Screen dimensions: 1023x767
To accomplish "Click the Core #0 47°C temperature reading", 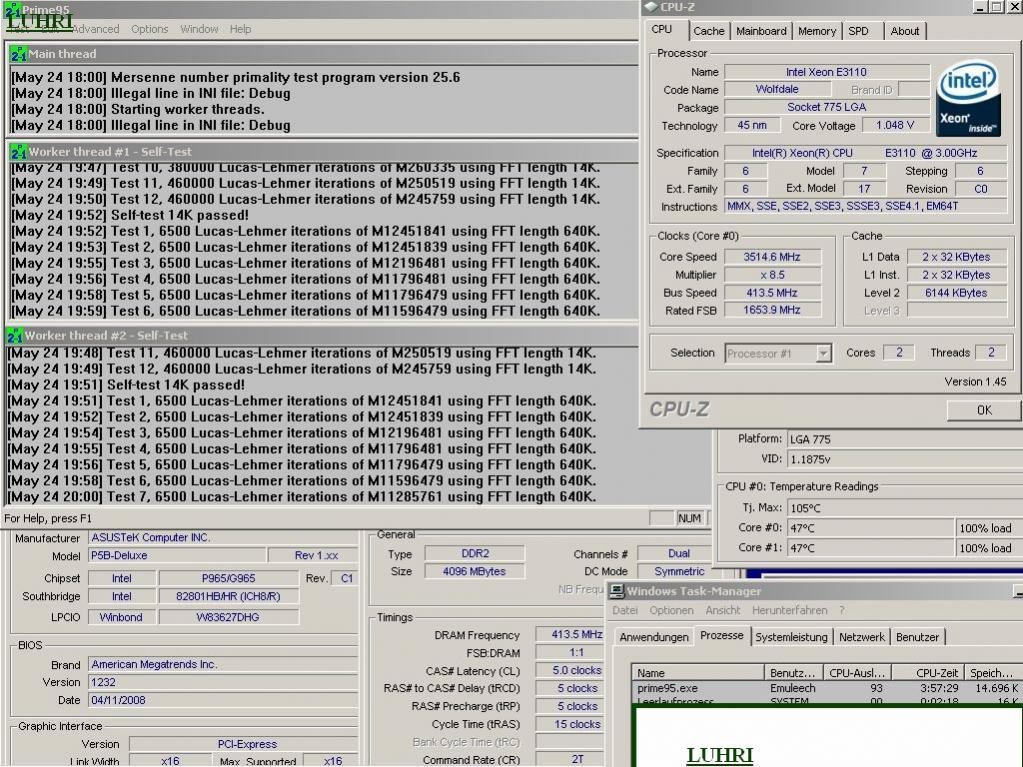I will pos(870,528).
